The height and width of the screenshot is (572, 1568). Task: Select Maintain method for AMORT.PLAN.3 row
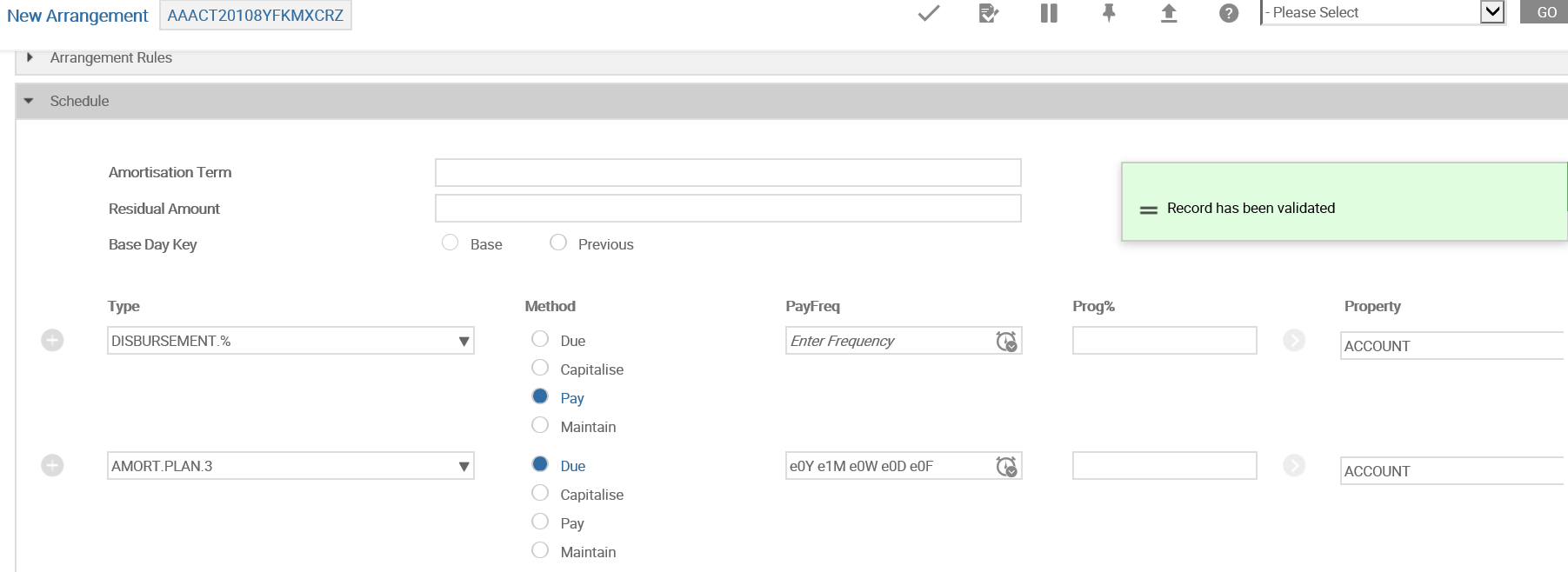pyautogui.click(x=540, y=550)
